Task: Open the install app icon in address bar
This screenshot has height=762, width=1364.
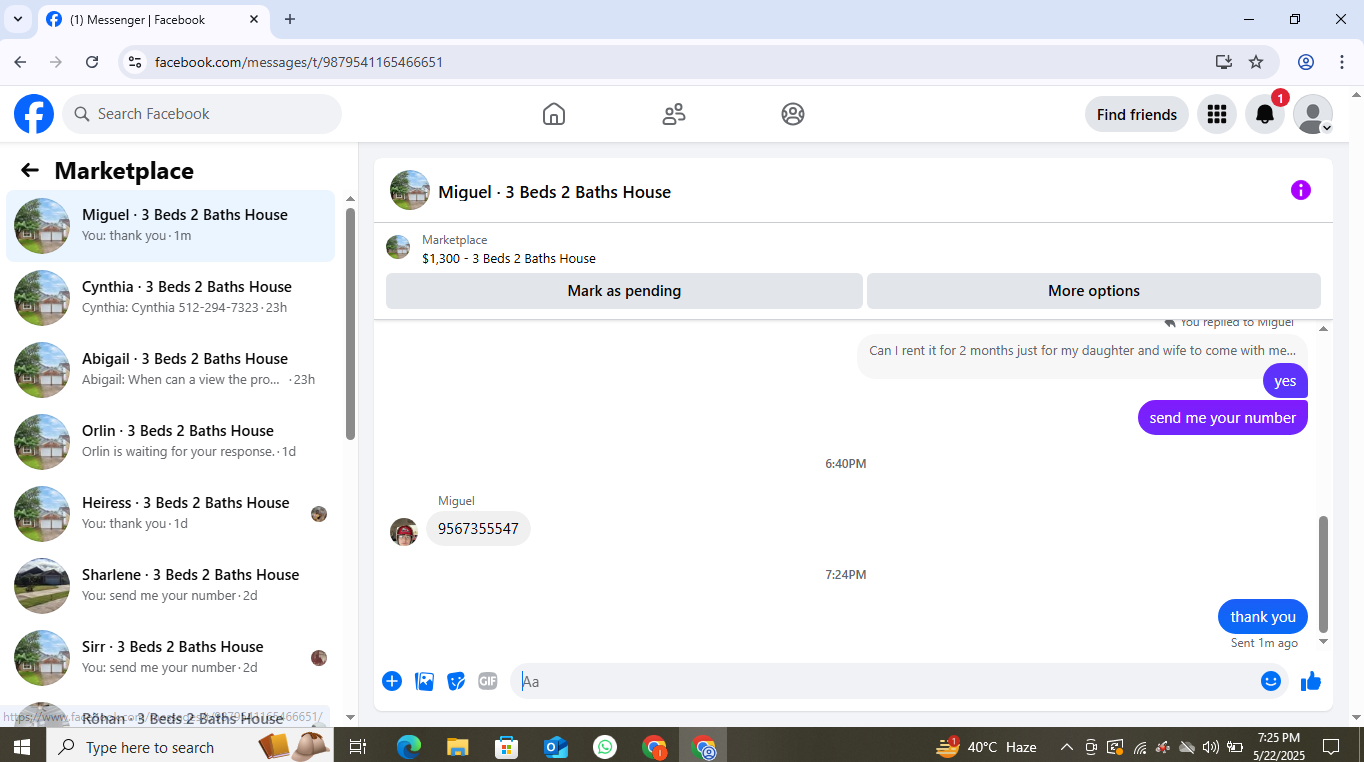Action: click(x=1224, y=62)
